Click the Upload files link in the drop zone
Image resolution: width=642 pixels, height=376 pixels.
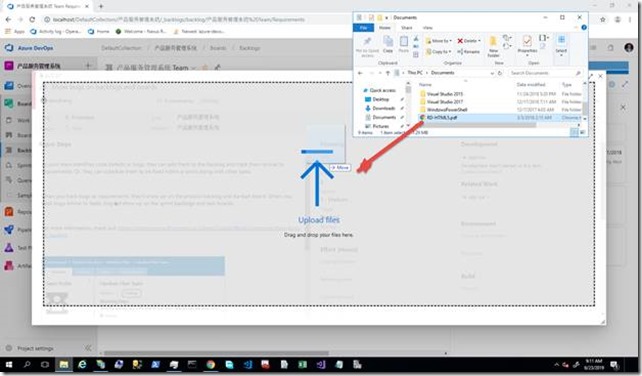pos(319,220)
